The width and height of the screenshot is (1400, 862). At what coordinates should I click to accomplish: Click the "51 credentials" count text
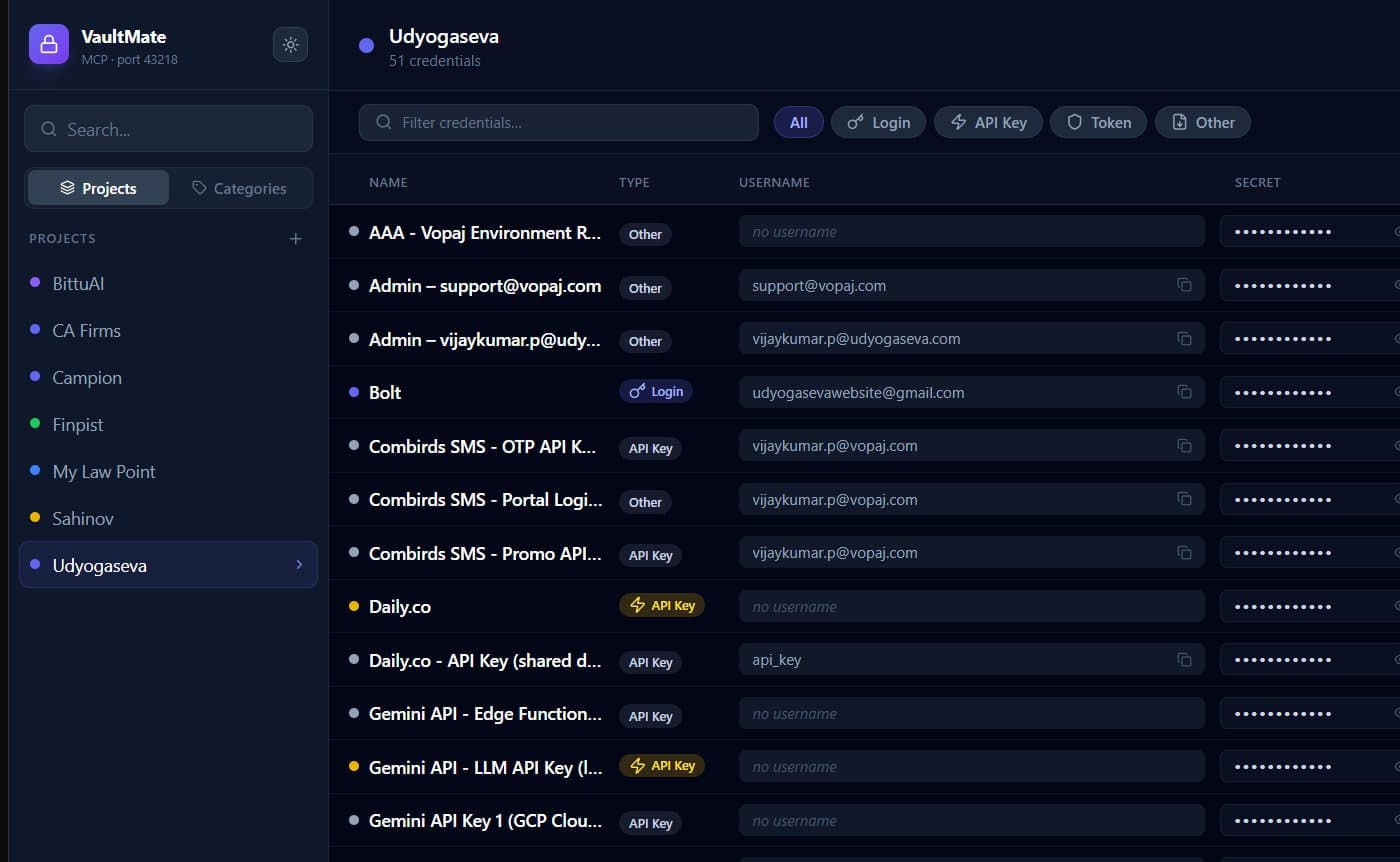(x=435, y=61)
